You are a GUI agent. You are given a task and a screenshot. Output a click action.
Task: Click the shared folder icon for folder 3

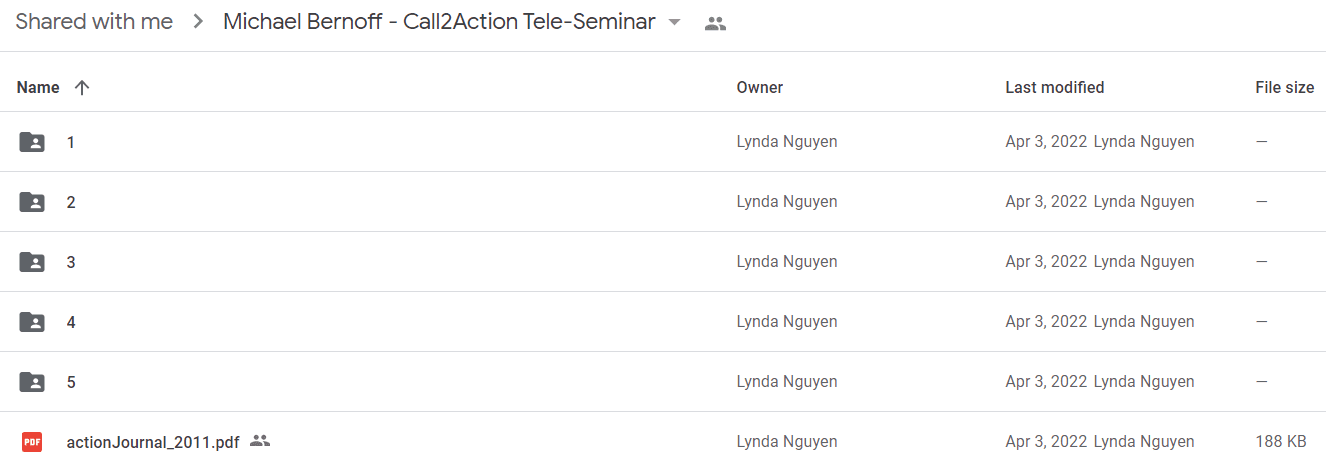pos(32,262)
